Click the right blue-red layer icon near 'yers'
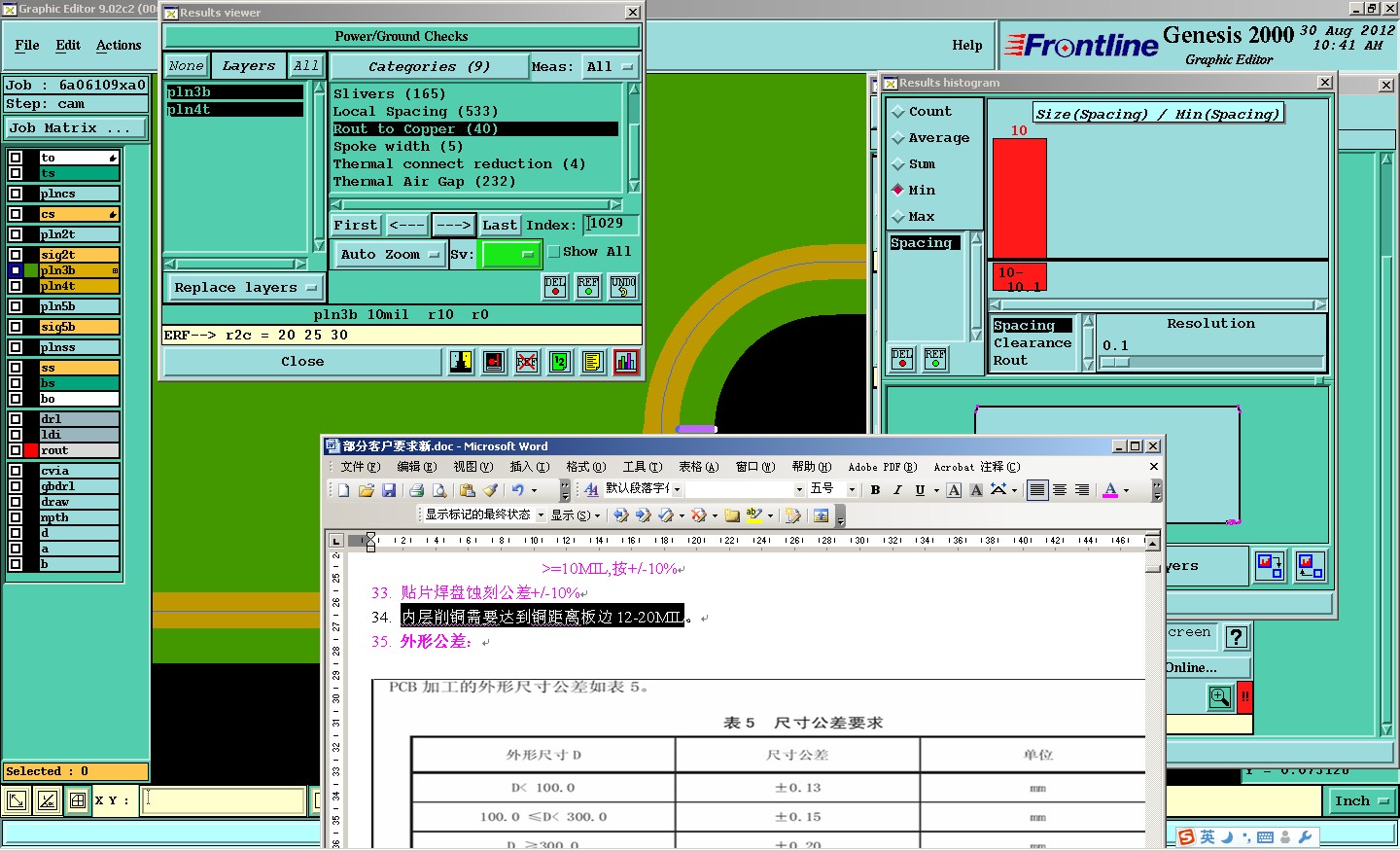1400x852 pixels. (x=1310, y=565)
